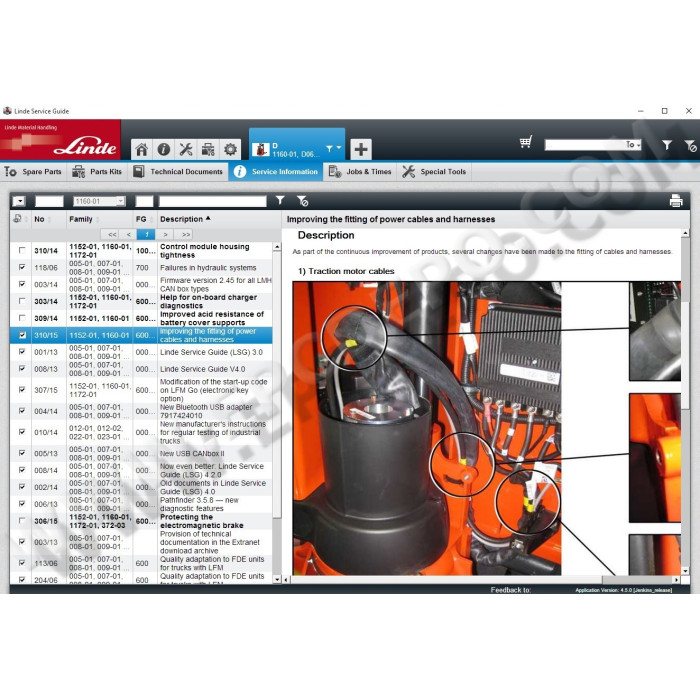Open the Family 1160-01 dropdown filter
Screen dimensions: 700x700
(x=99, y=201)
